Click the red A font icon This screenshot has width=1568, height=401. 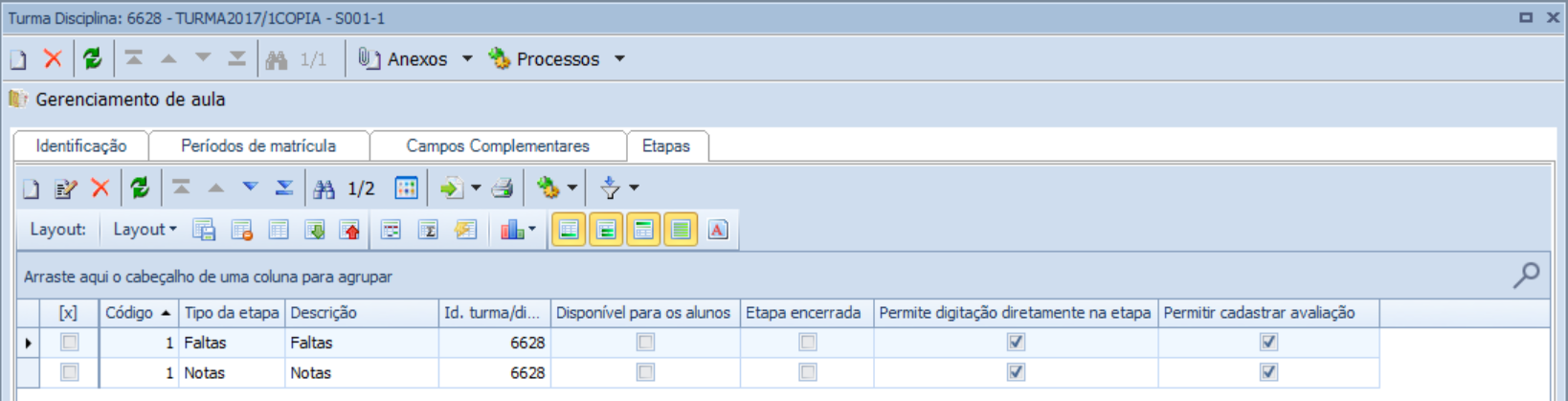tap(718, 230)
